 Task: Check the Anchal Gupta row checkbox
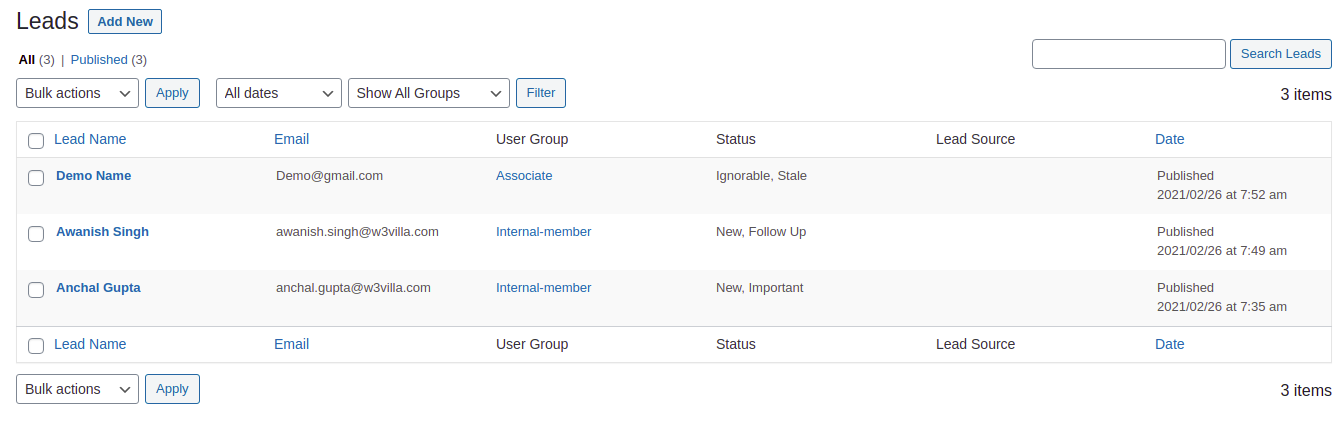click(36, 290)
